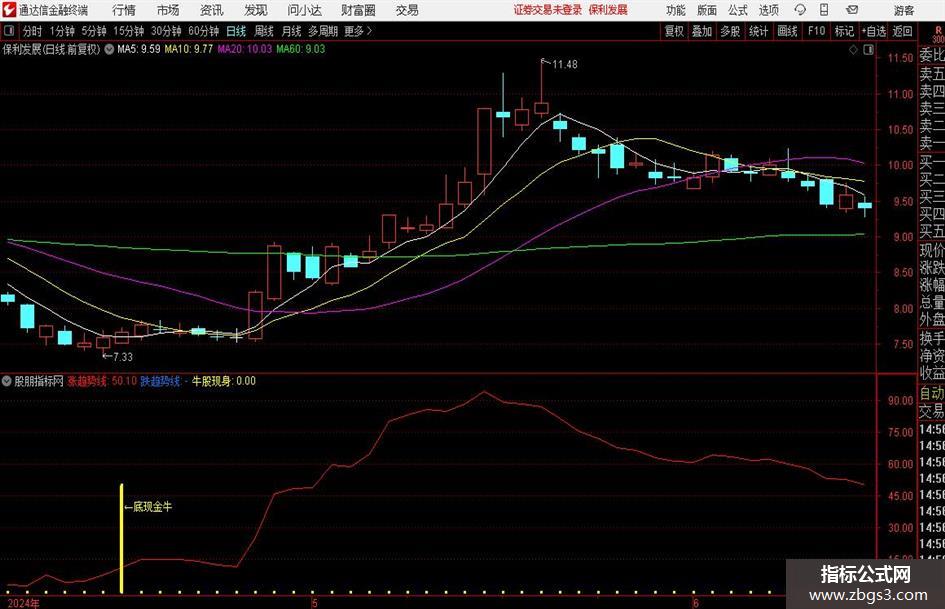Open the 选项 menu

pos(768,10)
